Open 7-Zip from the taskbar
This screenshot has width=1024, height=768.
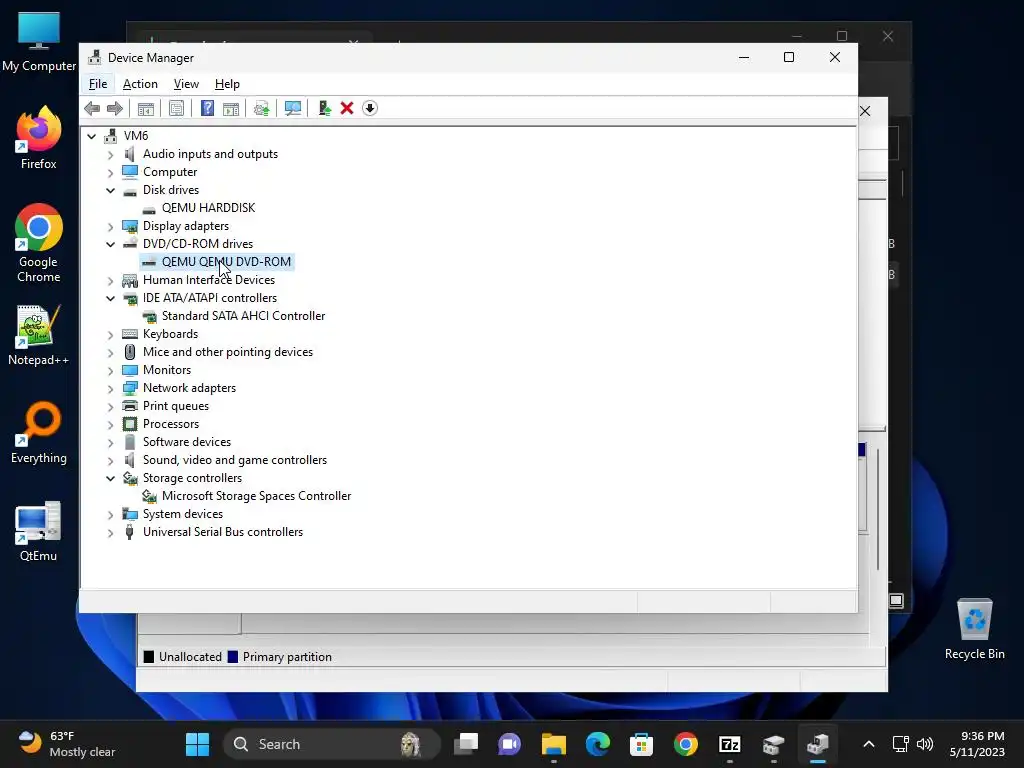pyautogui.click(x=729, y=744)
